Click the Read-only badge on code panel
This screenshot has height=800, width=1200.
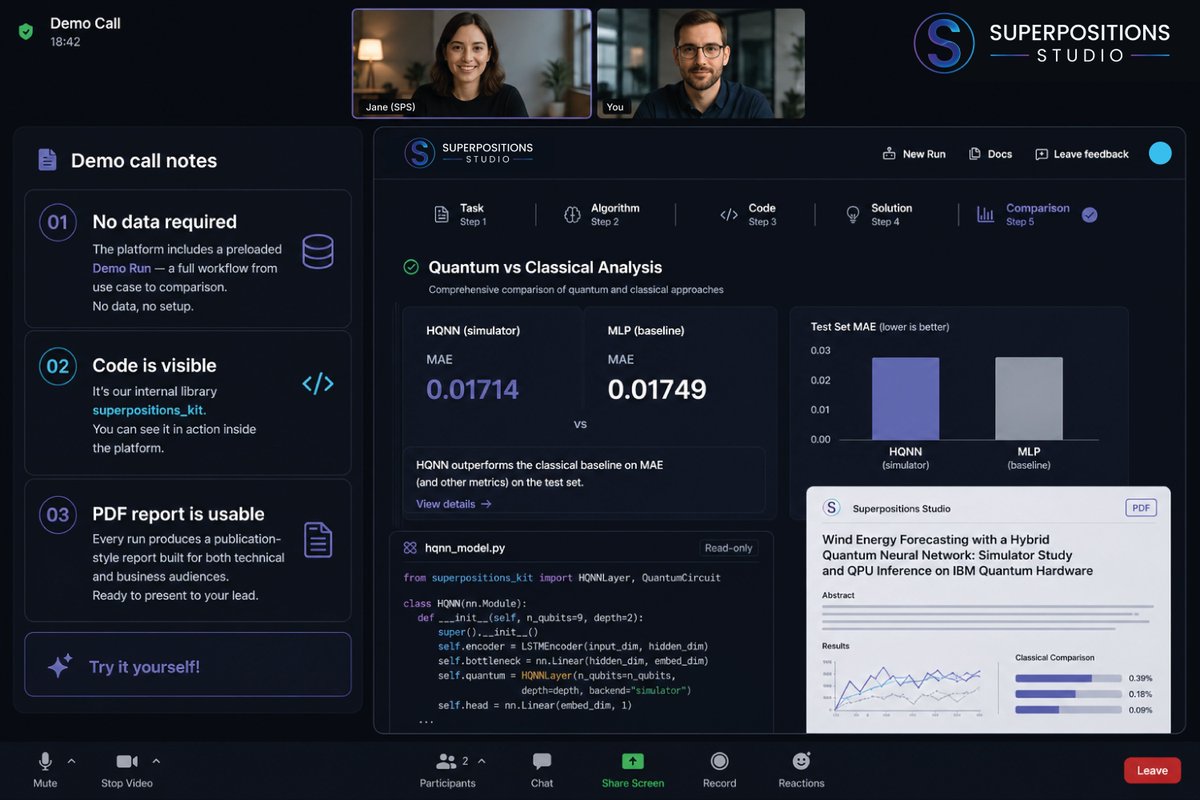728,548
